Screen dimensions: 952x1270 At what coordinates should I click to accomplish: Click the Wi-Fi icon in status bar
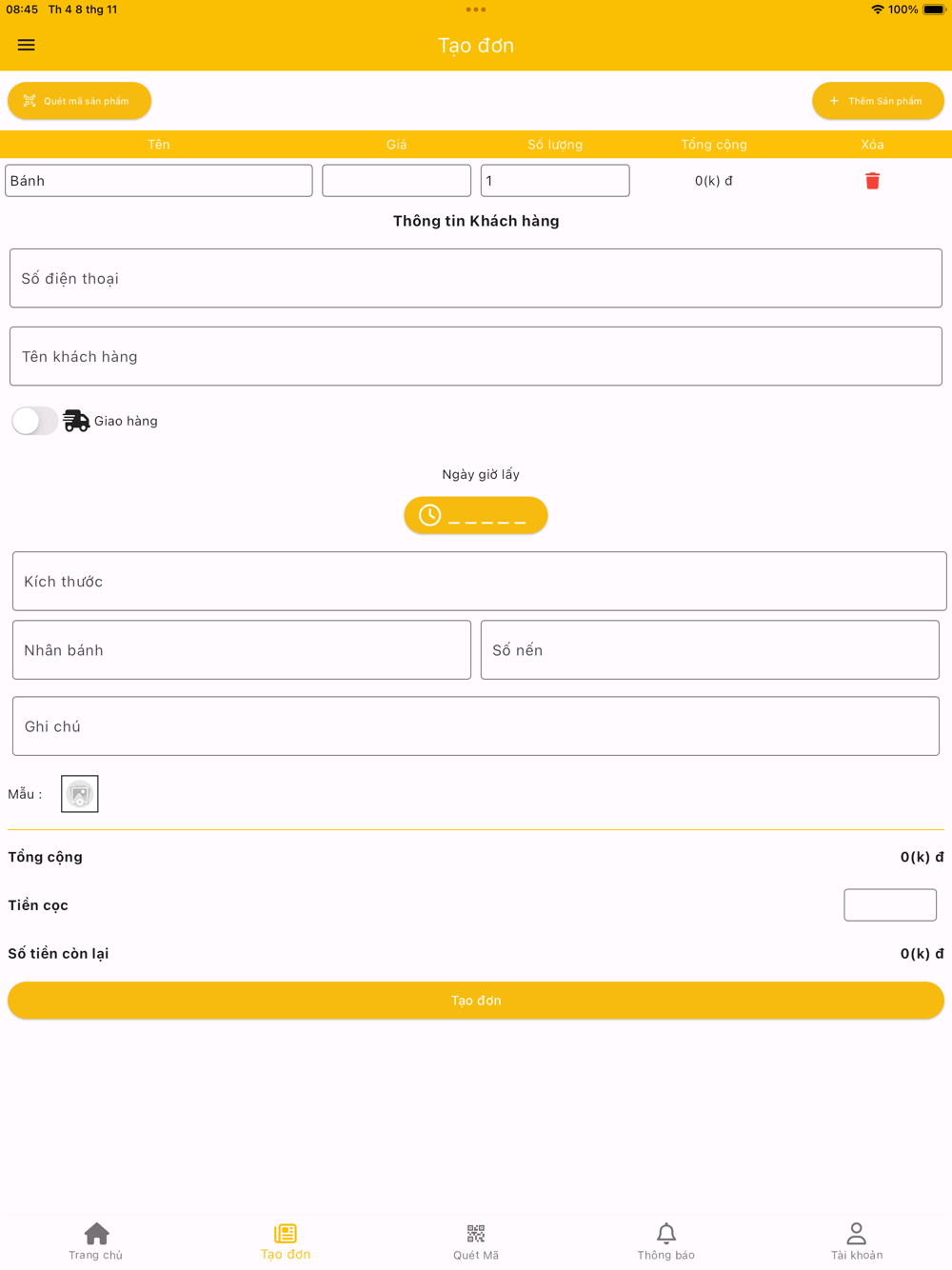click(877, 10)
